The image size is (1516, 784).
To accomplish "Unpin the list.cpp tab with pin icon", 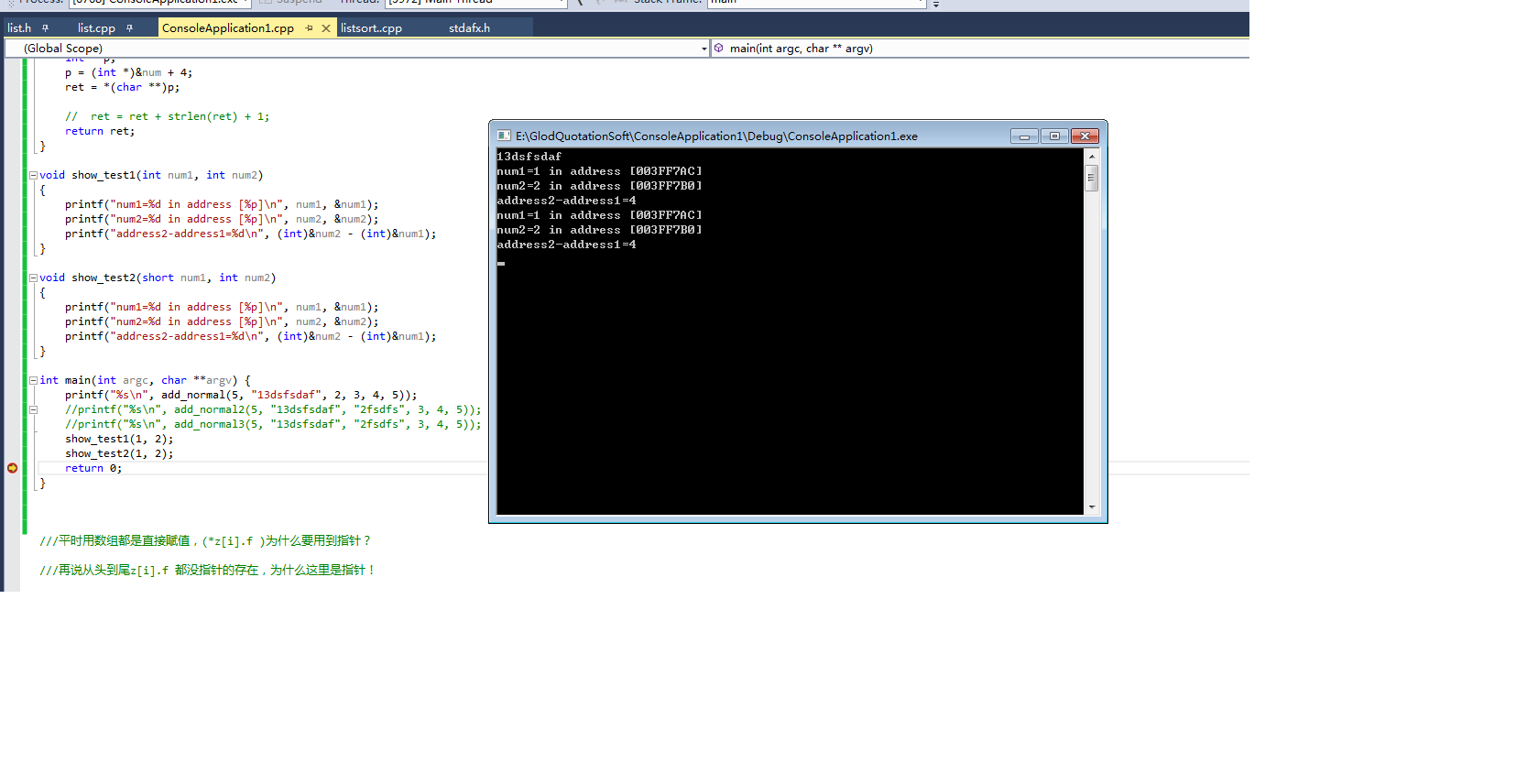I will (129, 28).
